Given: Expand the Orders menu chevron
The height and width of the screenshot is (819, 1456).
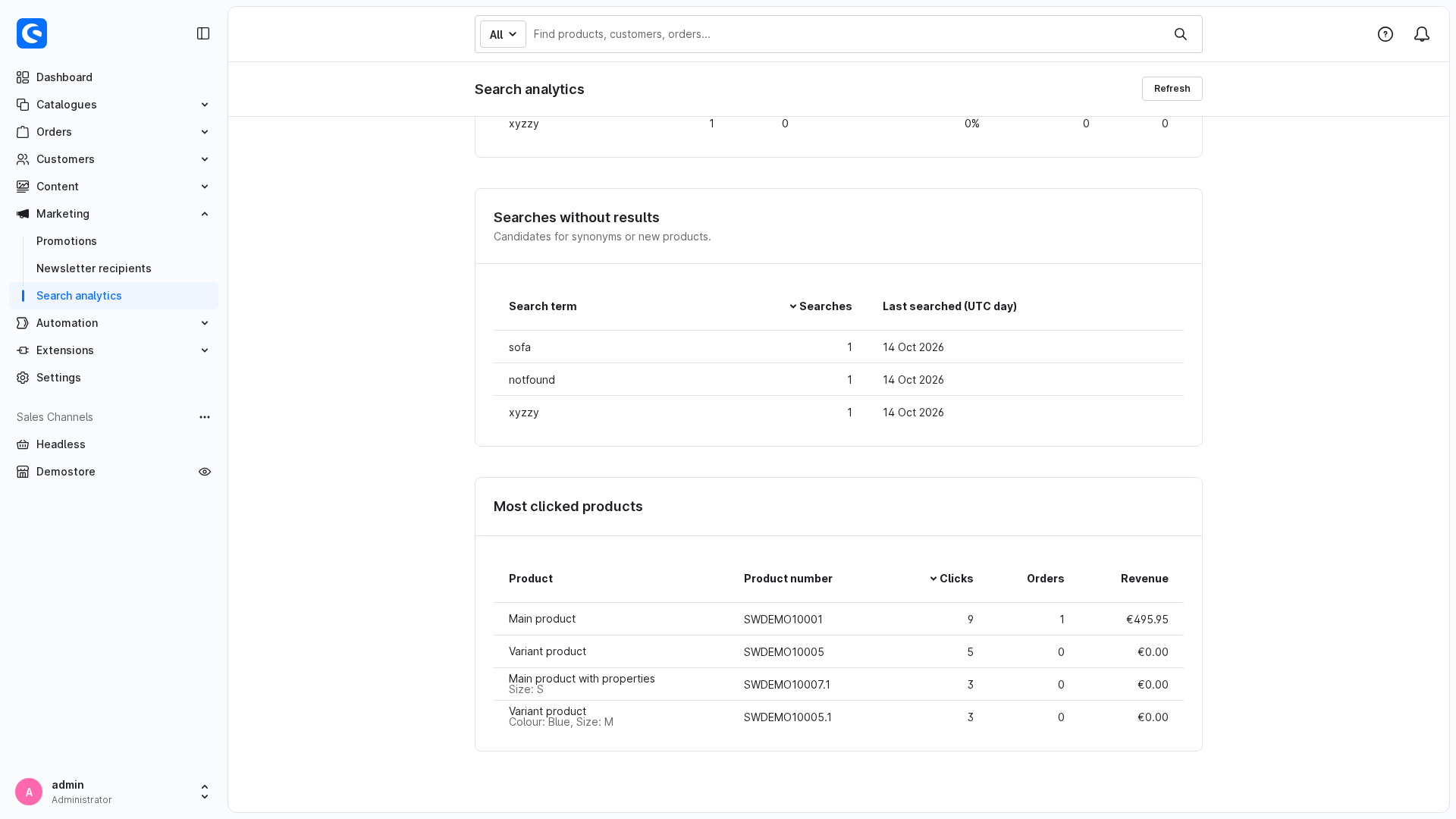Looking at the screenshot, I should click(205, 132).
